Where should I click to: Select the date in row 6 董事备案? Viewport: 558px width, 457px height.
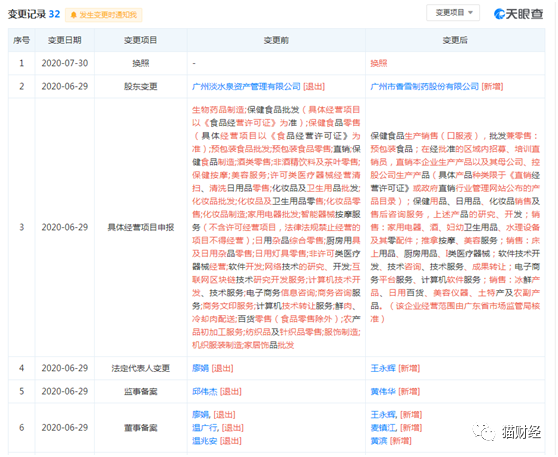(65, 427)
